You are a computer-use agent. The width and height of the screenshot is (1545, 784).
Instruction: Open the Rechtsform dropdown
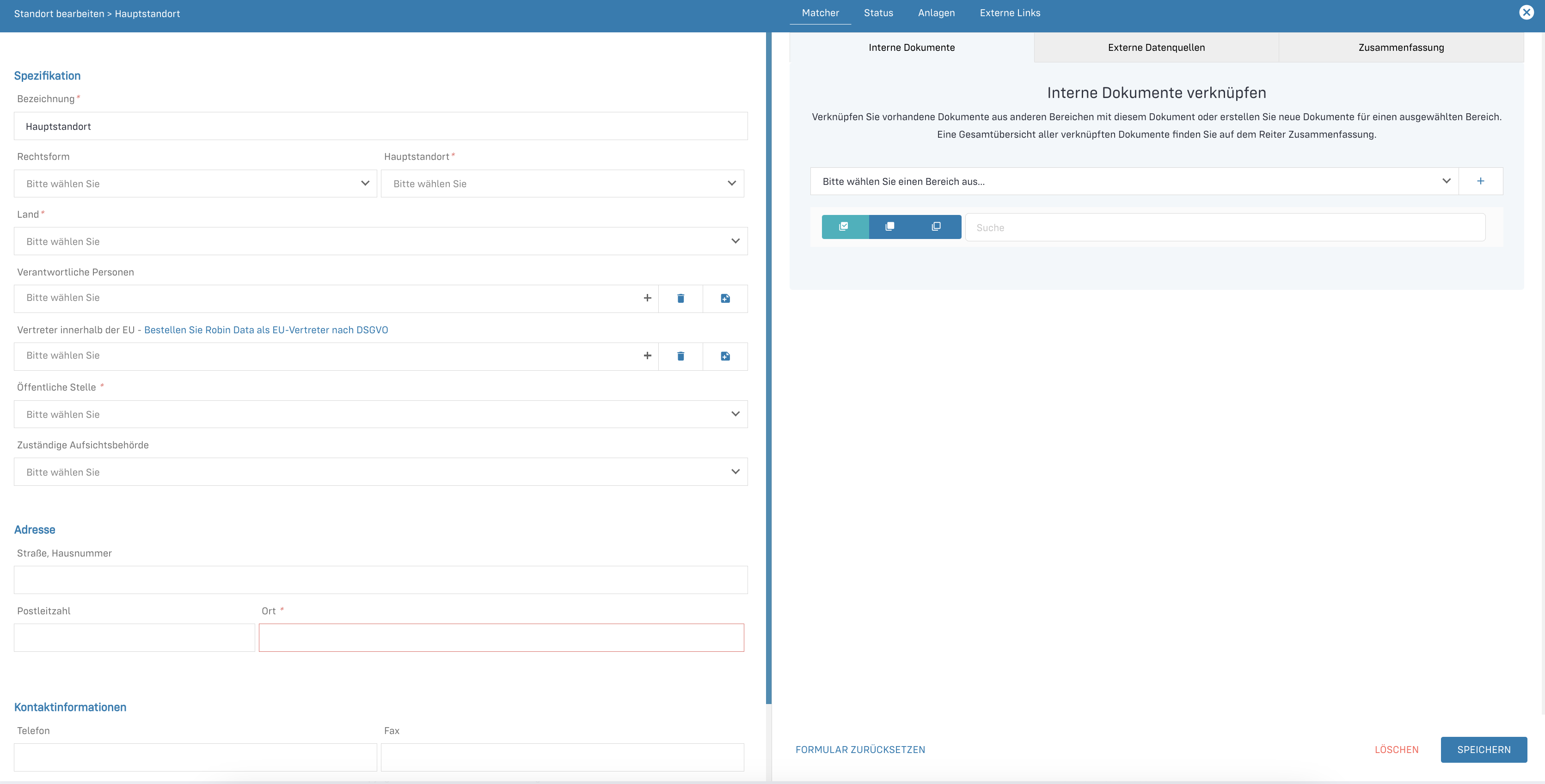coord(195,184)
